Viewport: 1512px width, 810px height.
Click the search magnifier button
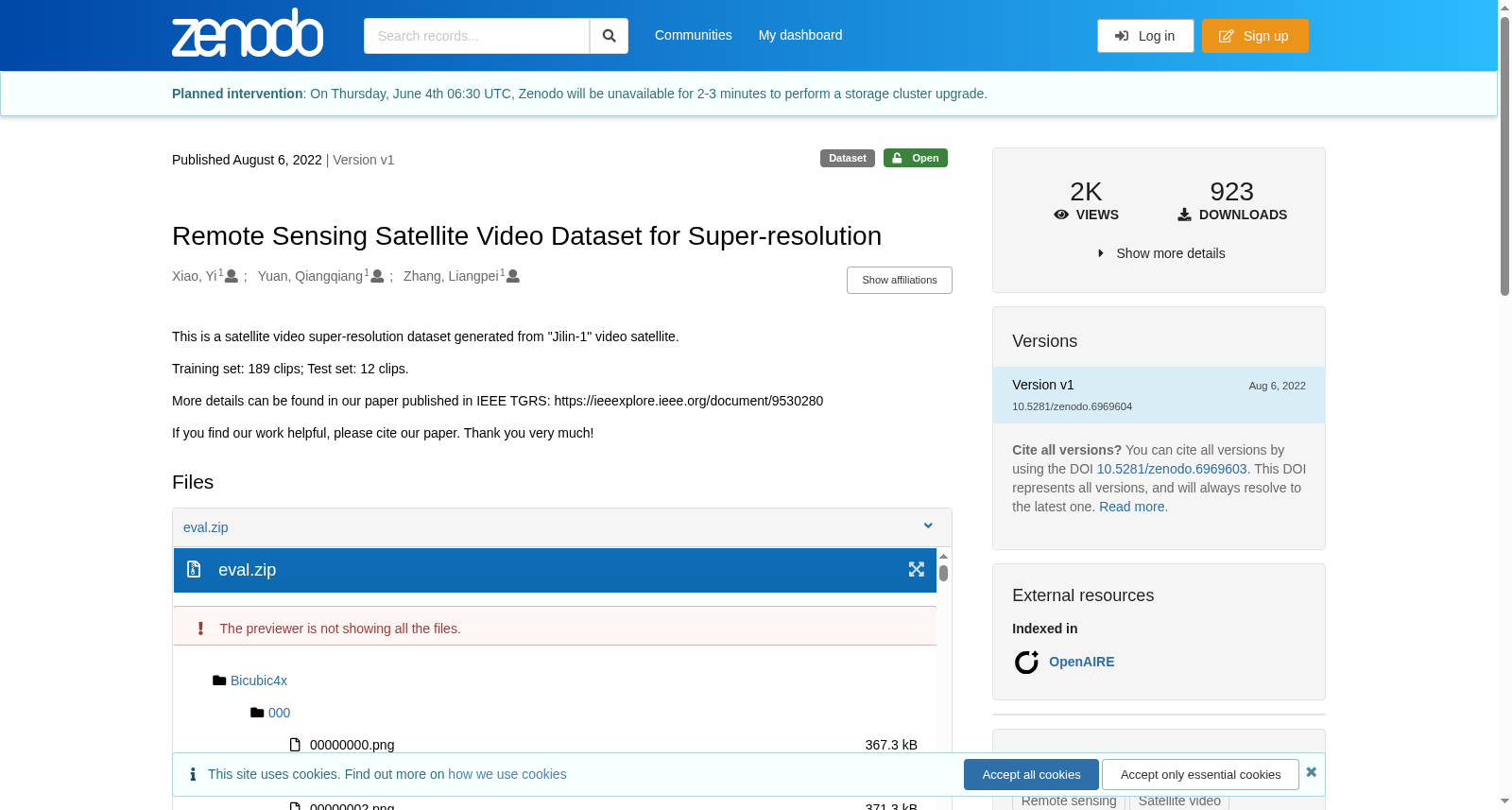click(609, 36)
